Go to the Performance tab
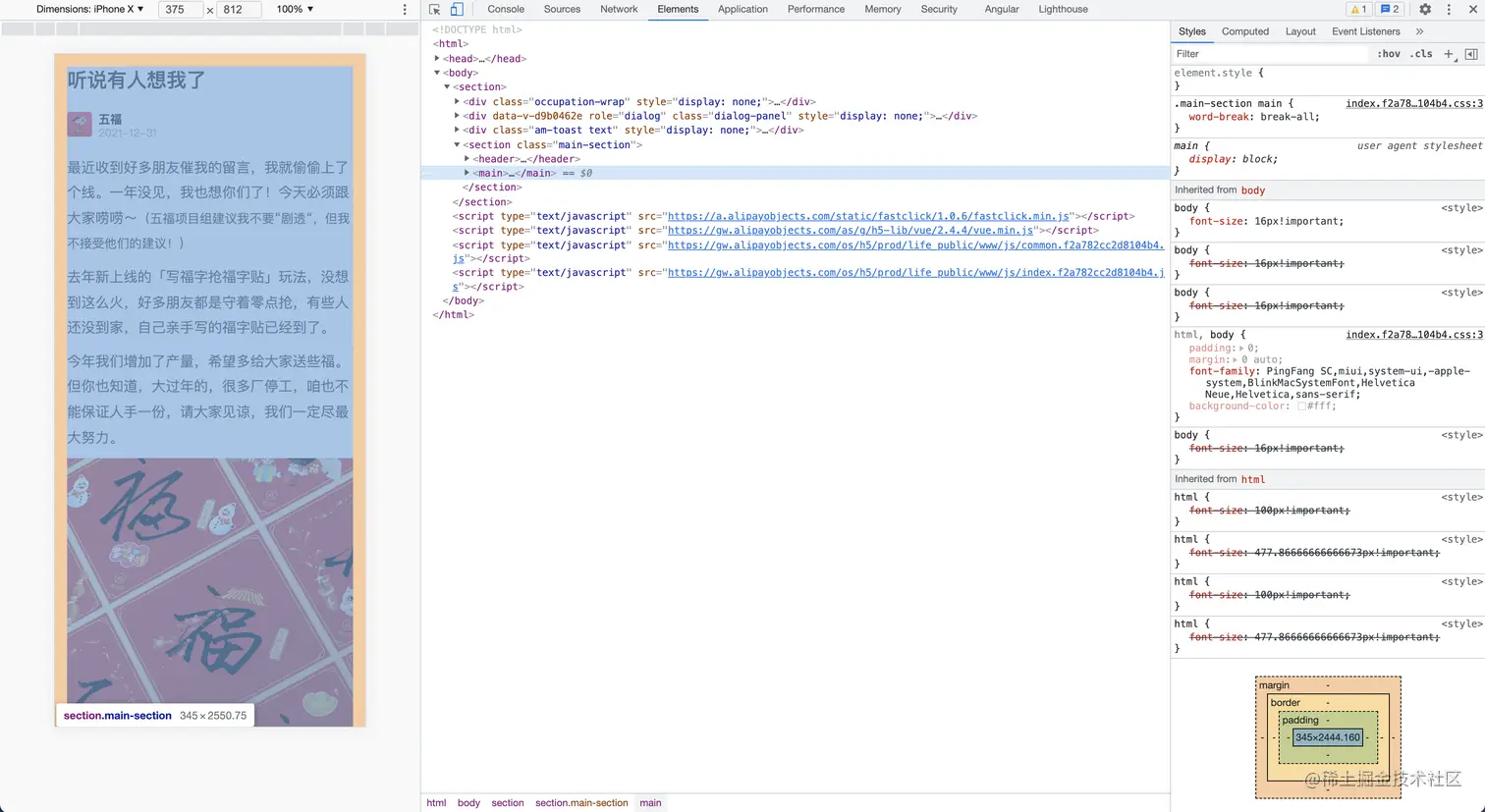 pos(816,9)
